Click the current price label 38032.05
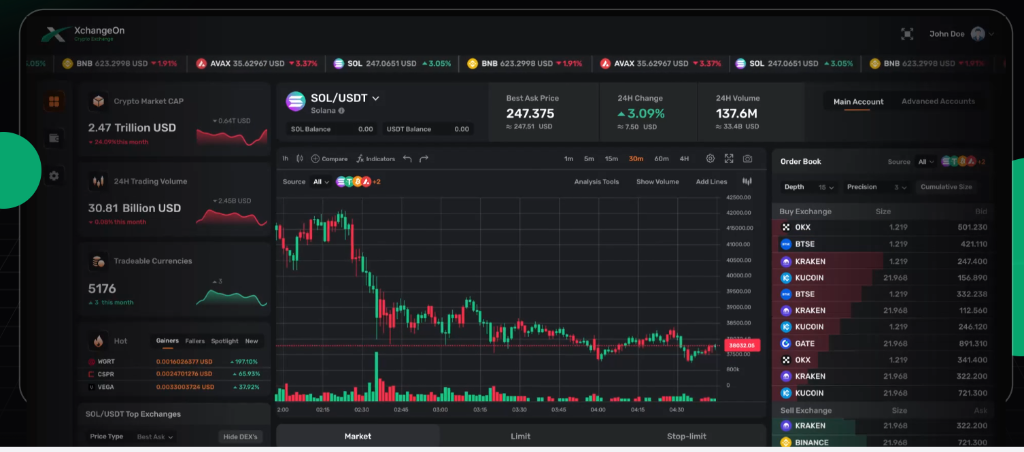 coord(742,346)
